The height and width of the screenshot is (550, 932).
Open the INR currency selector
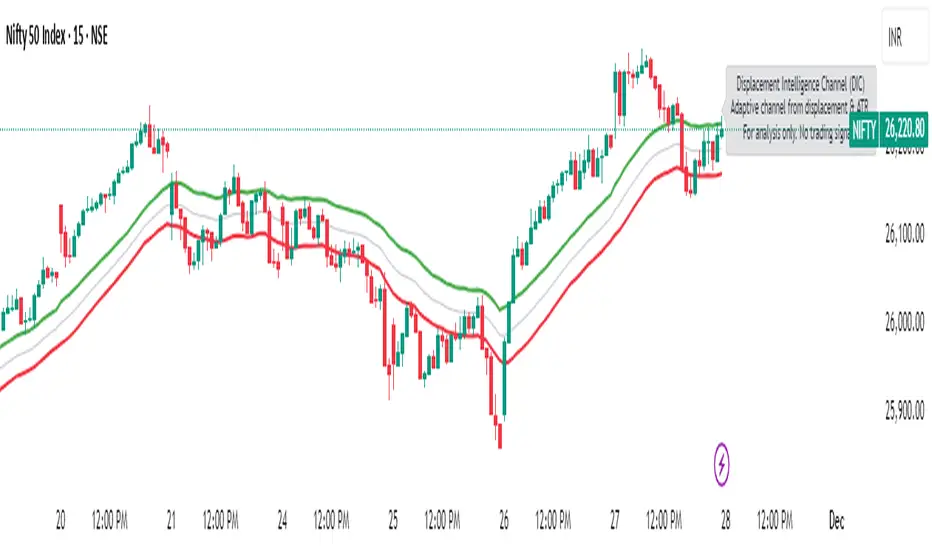902,37
